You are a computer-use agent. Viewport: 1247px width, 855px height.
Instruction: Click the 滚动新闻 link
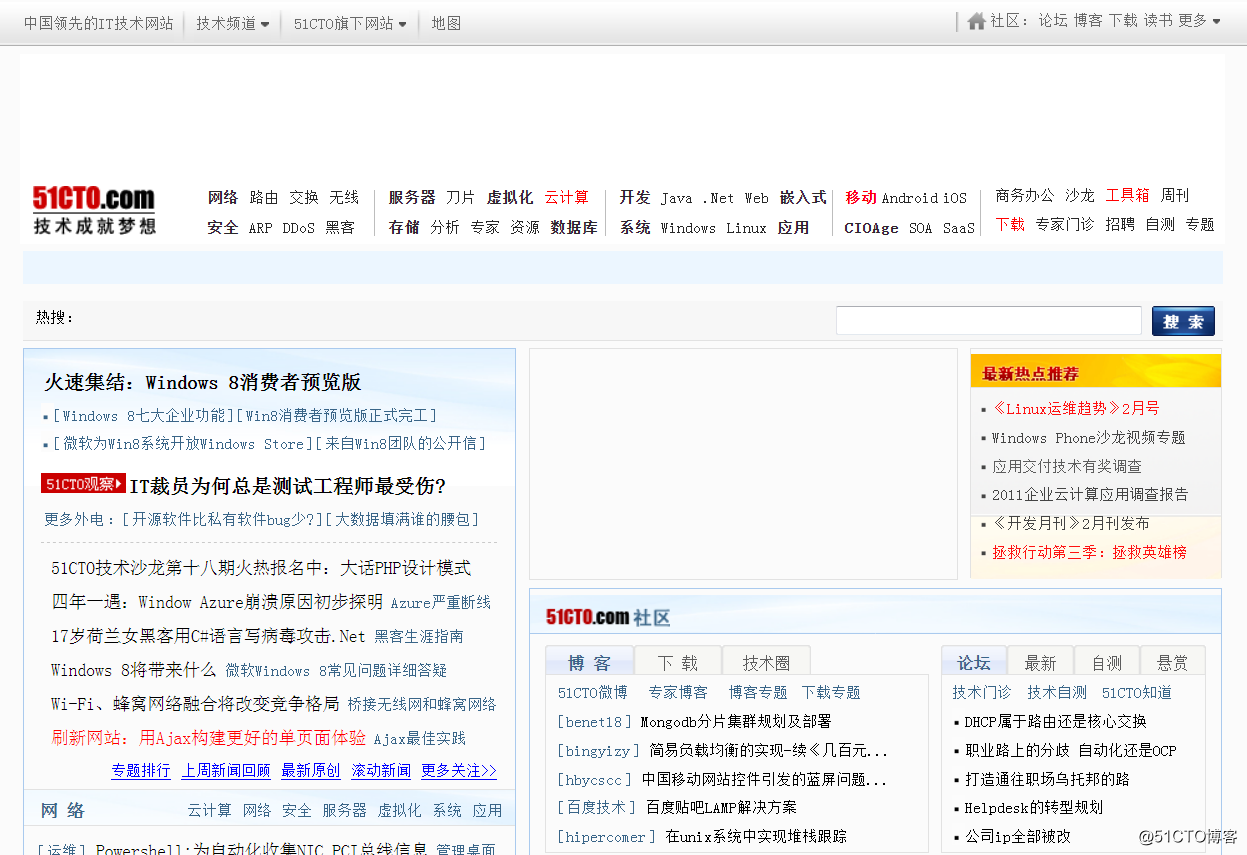coord(381,770)
